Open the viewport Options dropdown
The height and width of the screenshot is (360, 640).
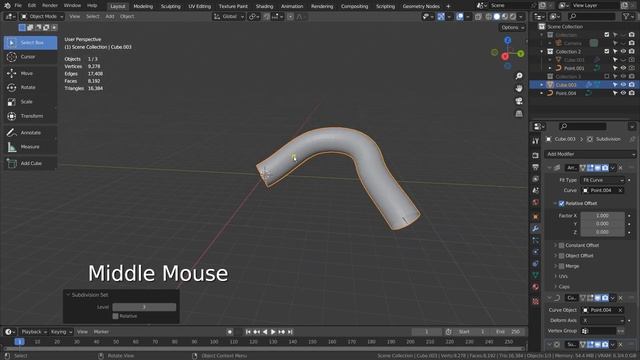[x=512, y=27]
